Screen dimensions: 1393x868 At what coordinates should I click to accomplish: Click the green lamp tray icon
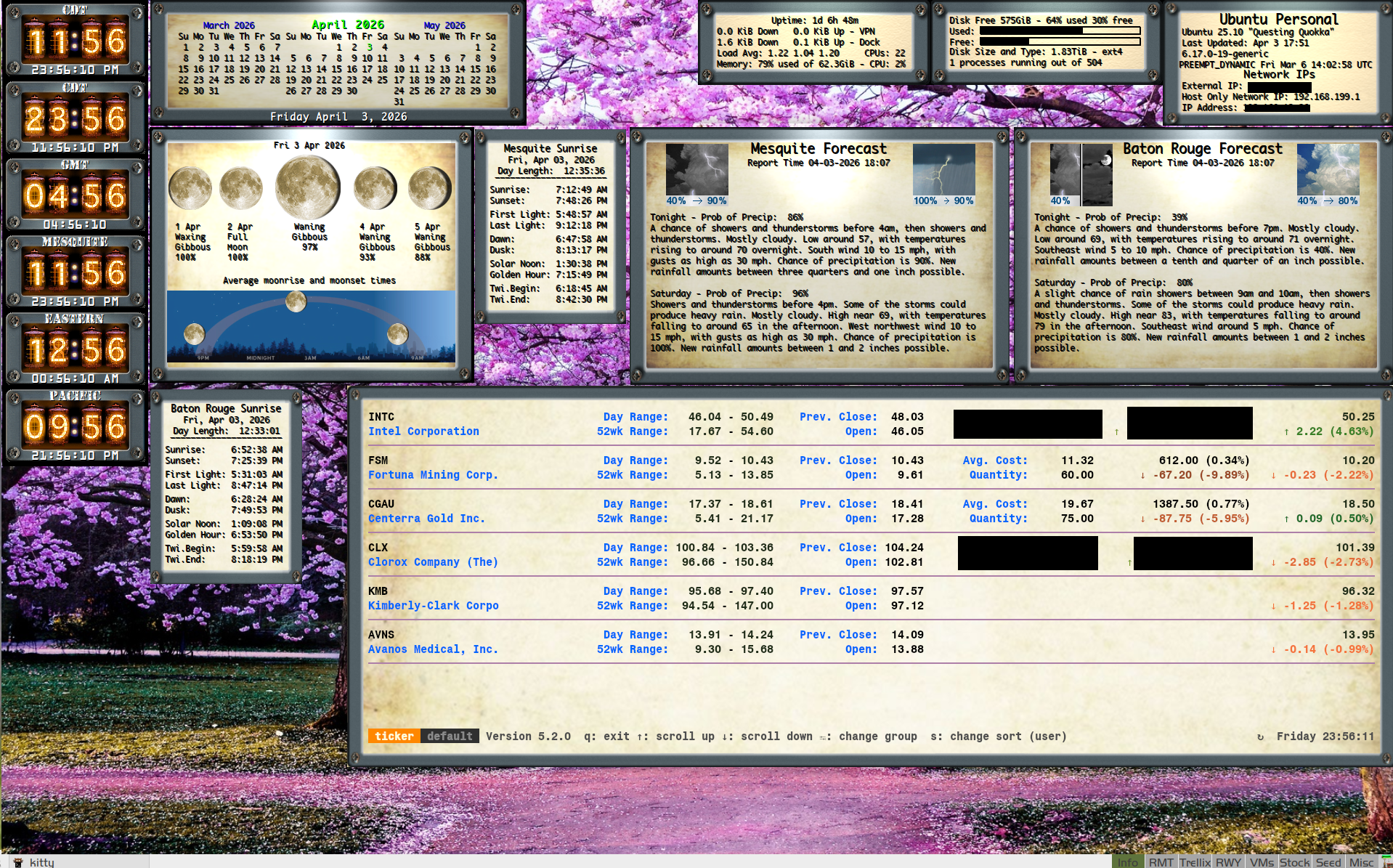pyautogui.click(x=1386, y=861)
